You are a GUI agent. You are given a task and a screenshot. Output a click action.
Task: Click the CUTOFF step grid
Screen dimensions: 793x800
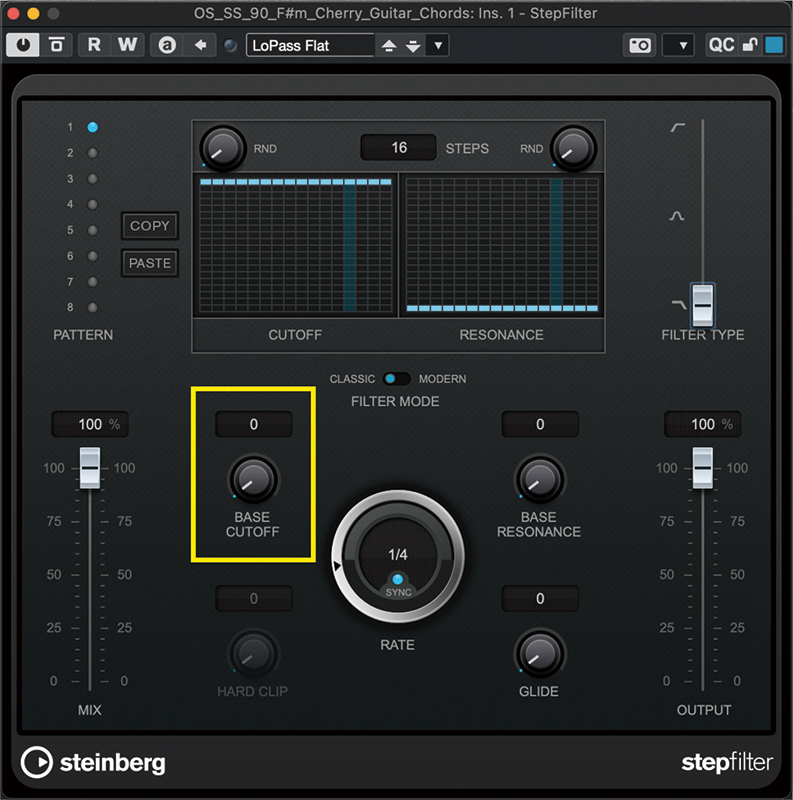[295, 245]
